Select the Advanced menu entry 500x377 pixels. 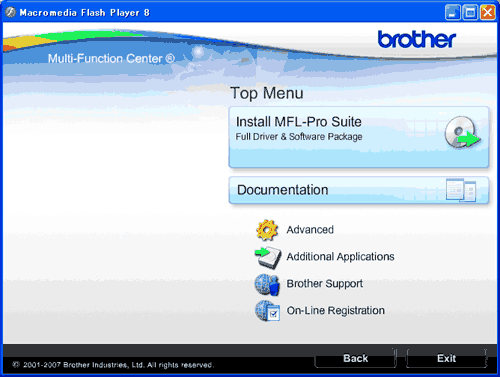(x=310, y=230)
